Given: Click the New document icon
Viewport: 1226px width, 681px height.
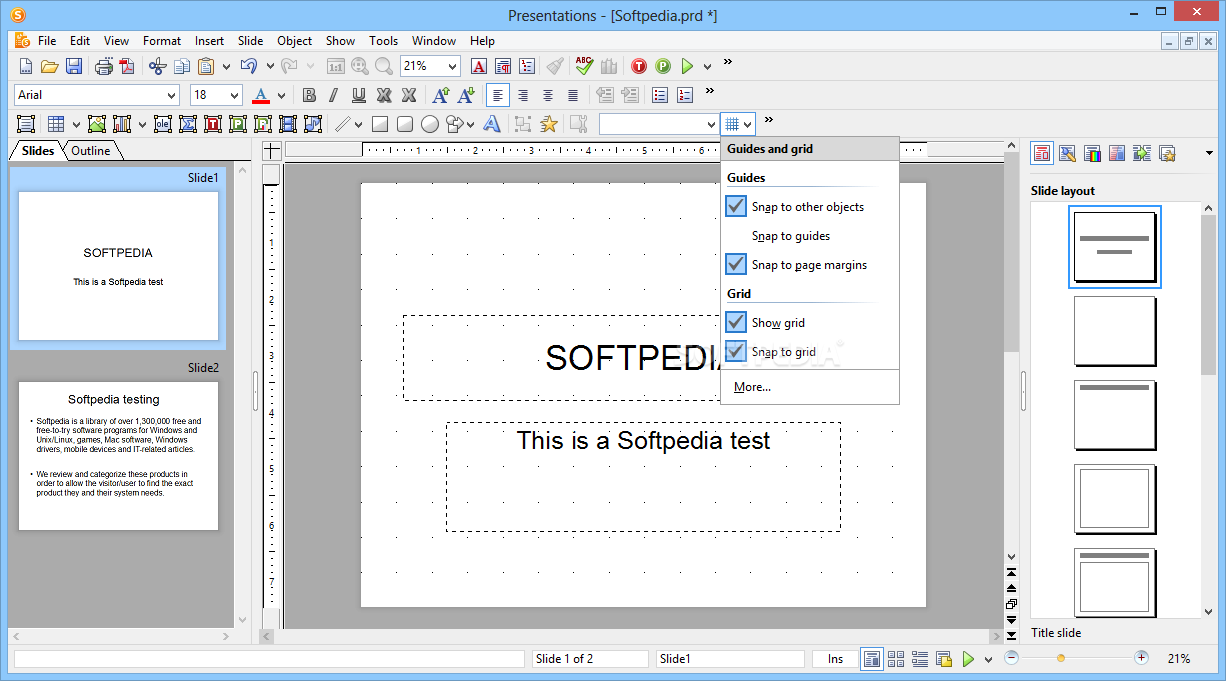Looking at the screenshot, I should [26, 66].
